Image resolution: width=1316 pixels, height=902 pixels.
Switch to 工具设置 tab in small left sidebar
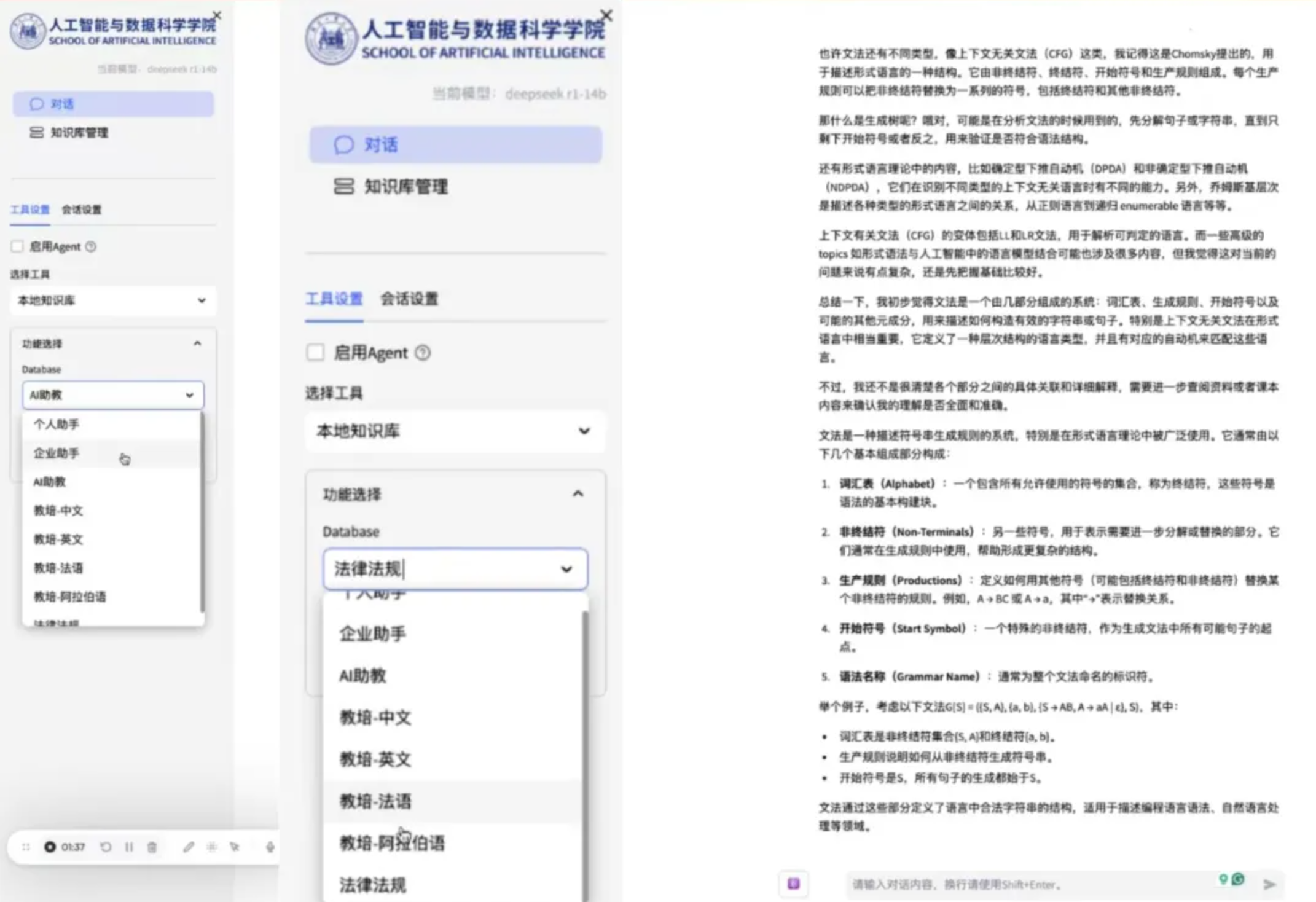pos(30,210)
